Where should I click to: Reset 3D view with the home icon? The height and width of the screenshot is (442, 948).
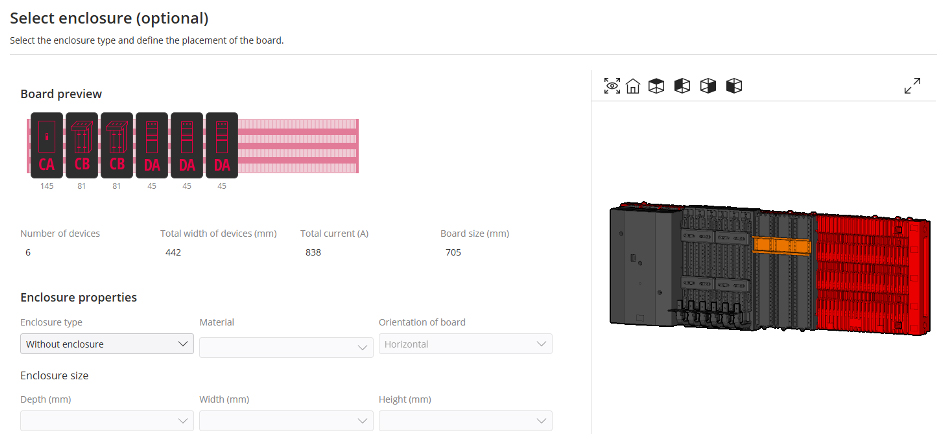point(633,87)
